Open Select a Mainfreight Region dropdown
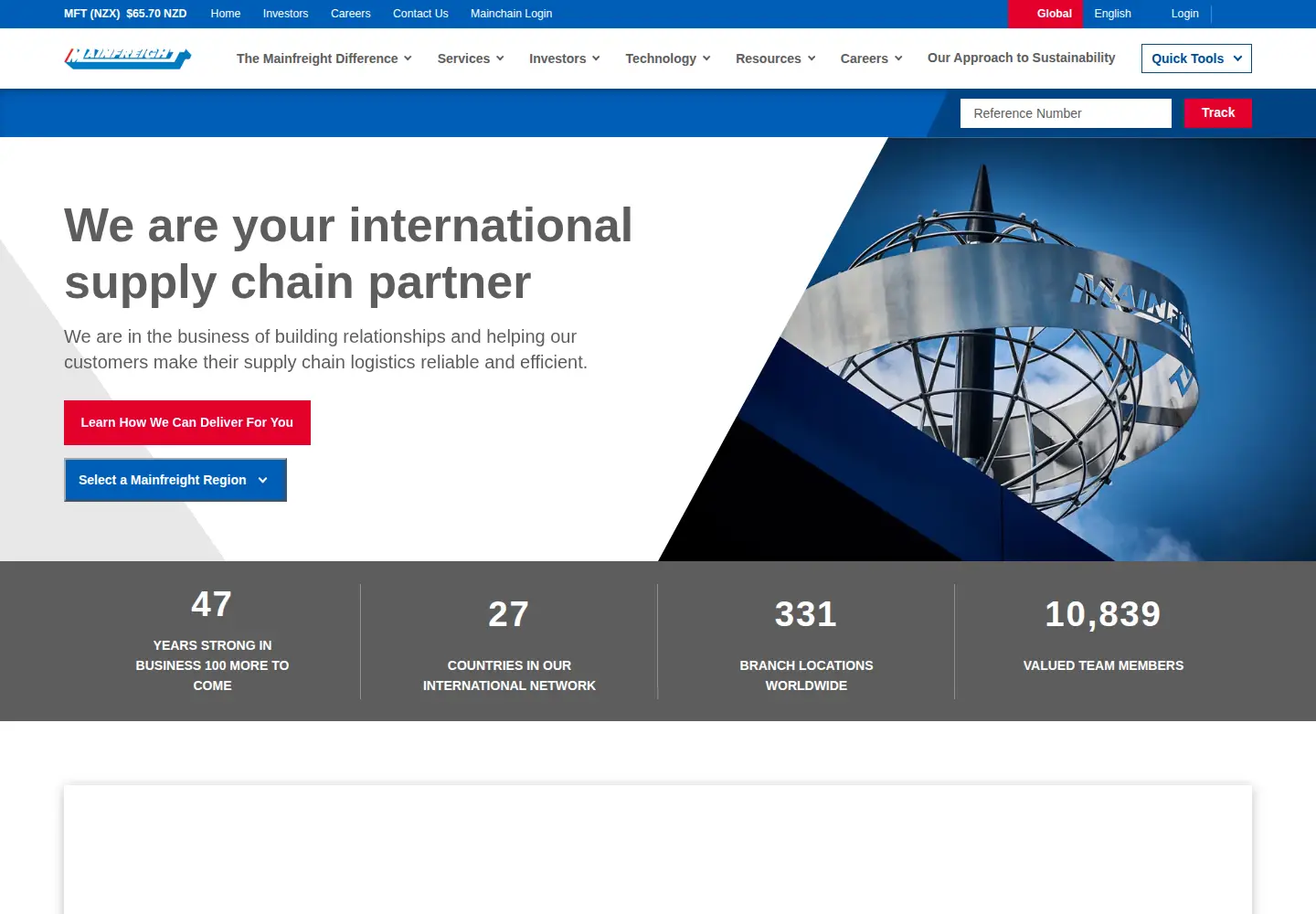1316x914 pixels. click(175, 480)
